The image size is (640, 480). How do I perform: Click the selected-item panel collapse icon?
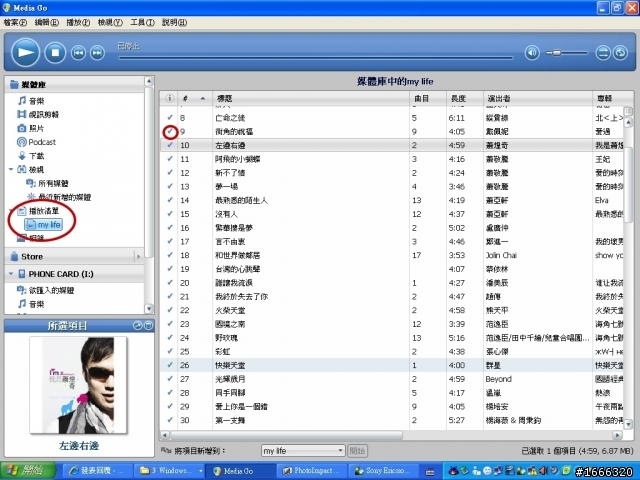(148, 325)
